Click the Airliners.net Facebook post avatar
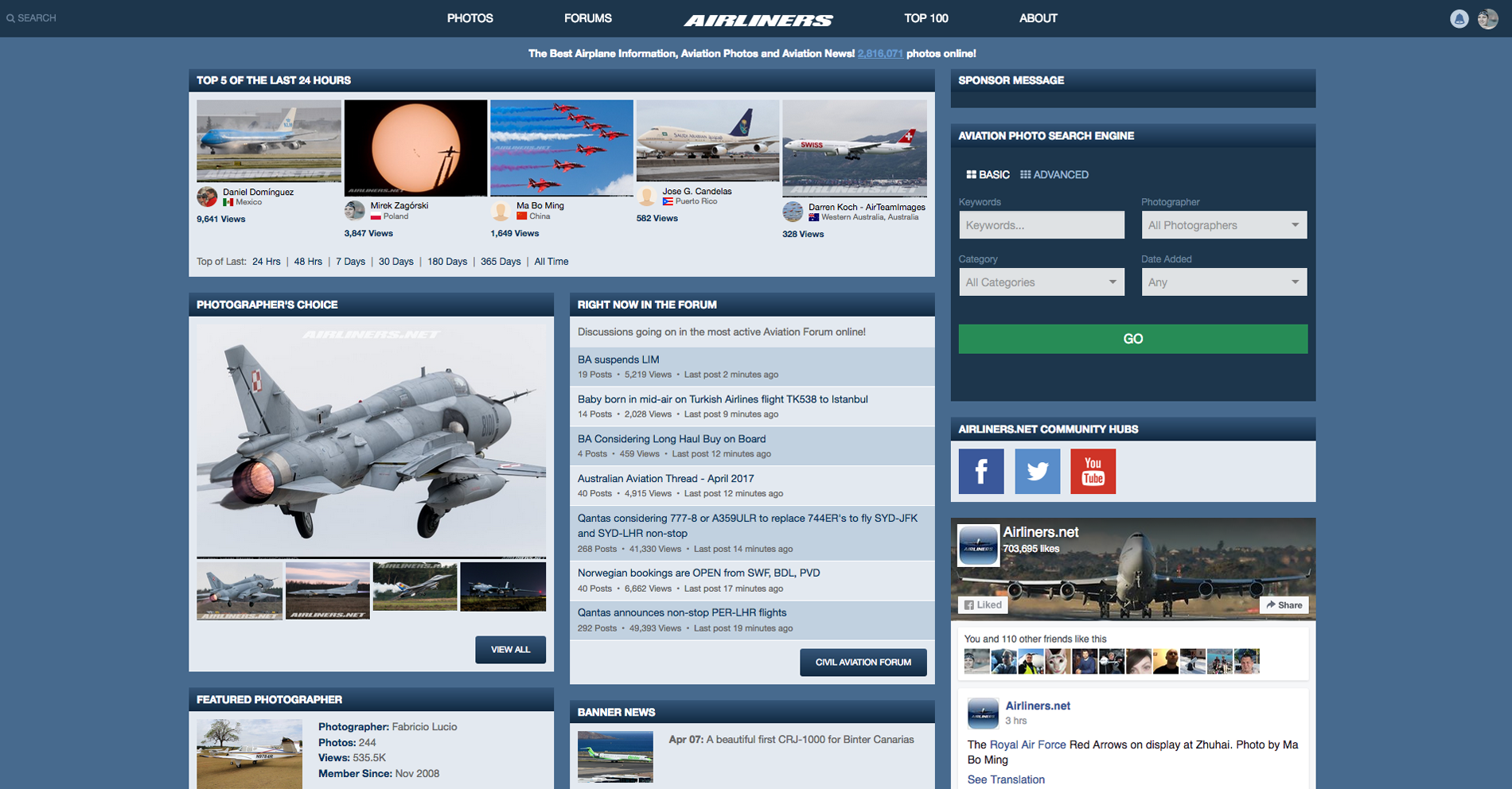 click(x=983, y=713)
